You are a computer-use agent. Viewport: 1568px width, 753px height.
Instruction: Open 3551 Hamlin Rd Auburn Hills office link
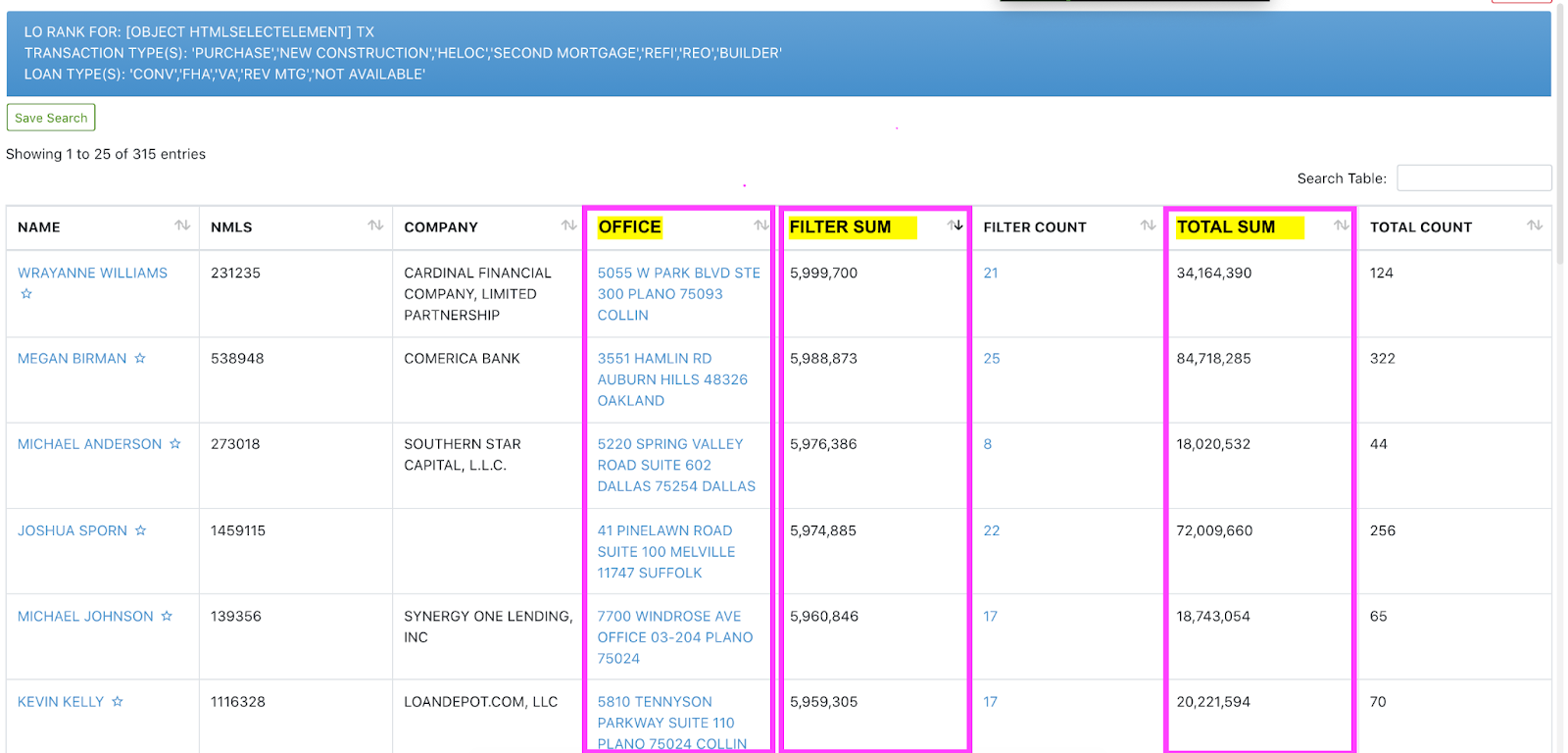pyautogui.click(x=672, y=379)
